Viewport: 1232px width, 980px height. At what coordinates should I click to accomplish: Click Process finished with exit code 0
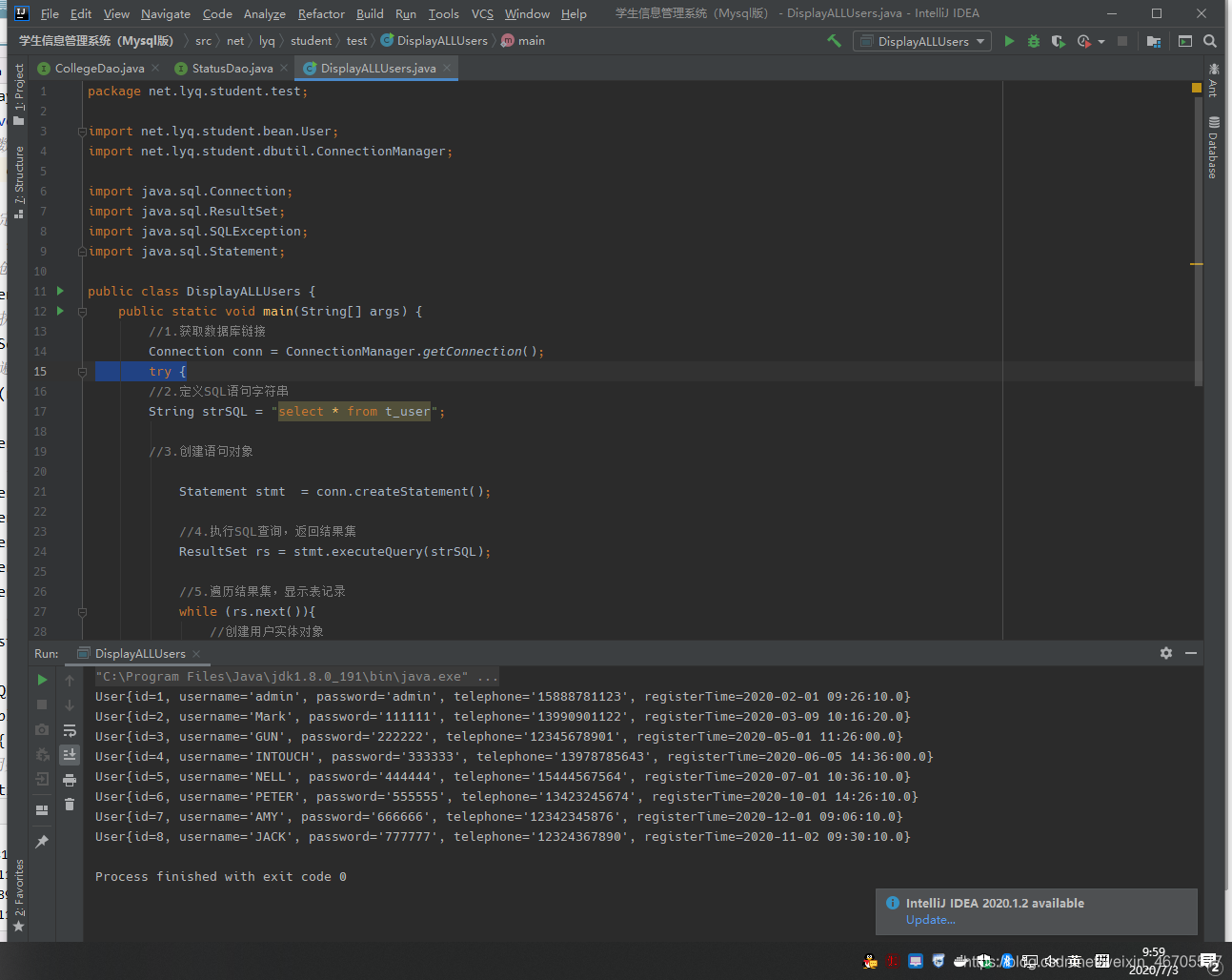[x=221, y=876]
